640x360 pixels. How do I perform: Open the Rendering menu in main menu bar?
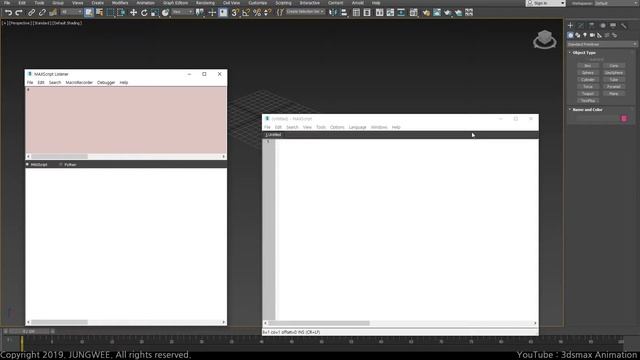[205, 3]
